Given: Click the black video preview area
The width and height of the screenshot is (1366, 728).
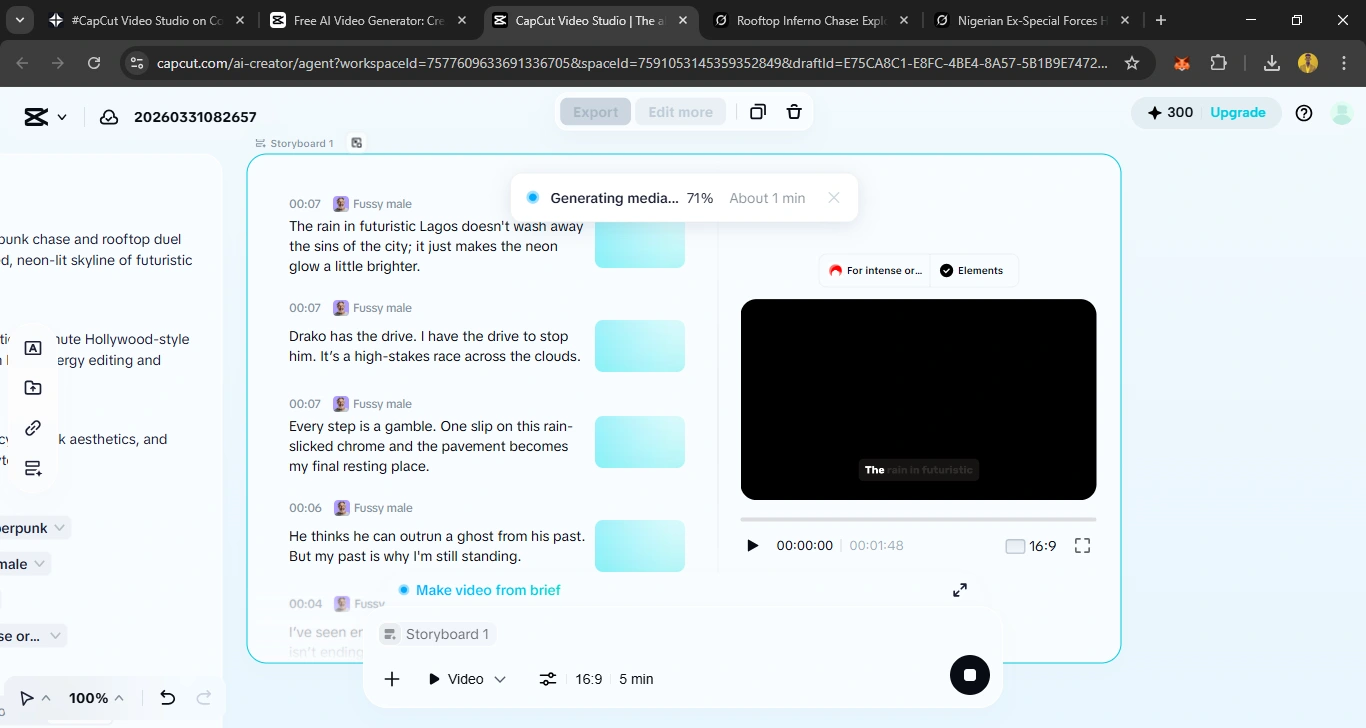Looking at the screenshot, I should pos(918,399).
